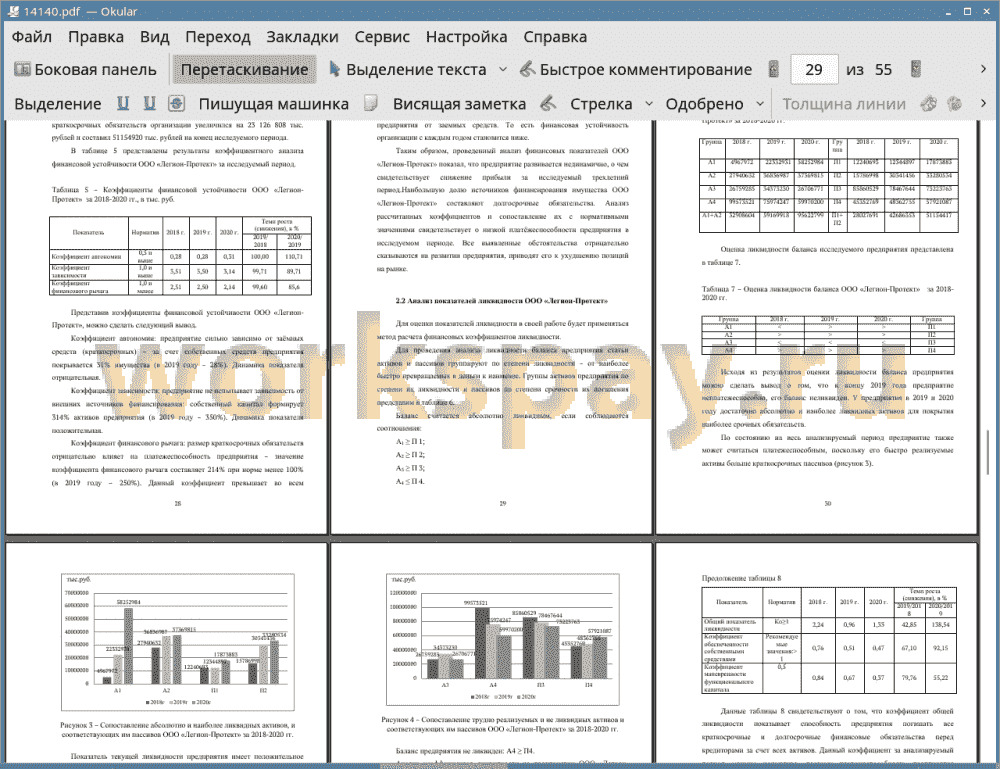Choose the Висящая заметка popup note tool
The image size is (1000, 769).
click(459, 104)
